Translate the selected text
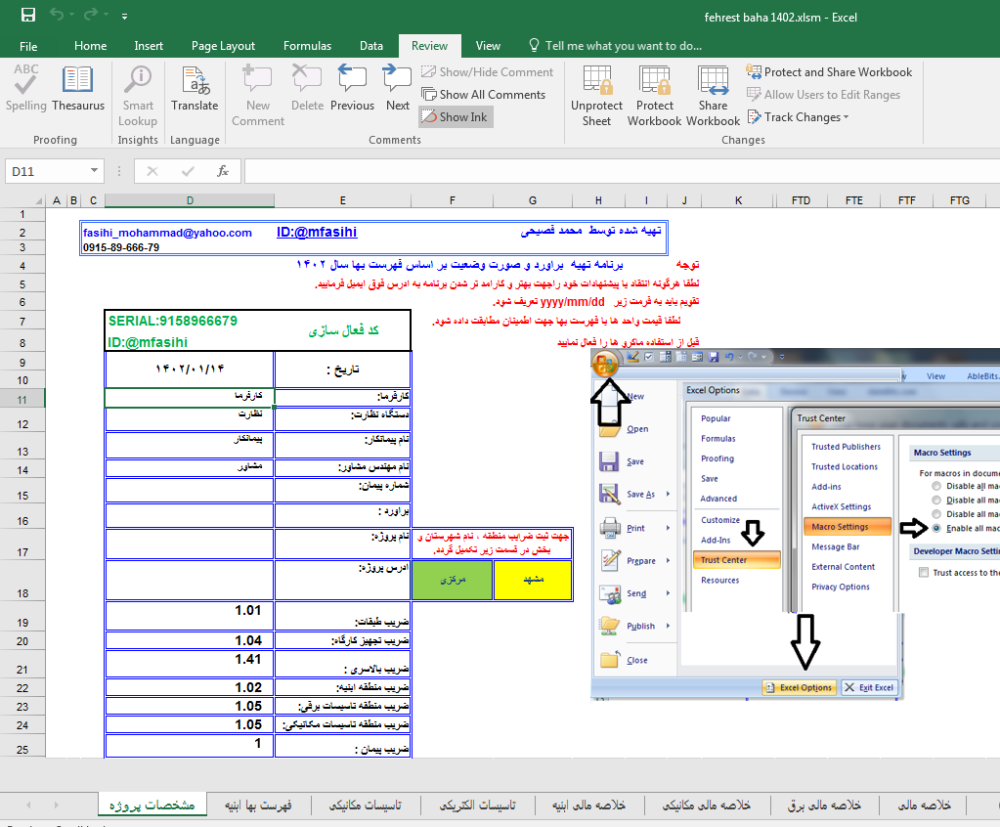1000x827 pixels. coord(194,94)
